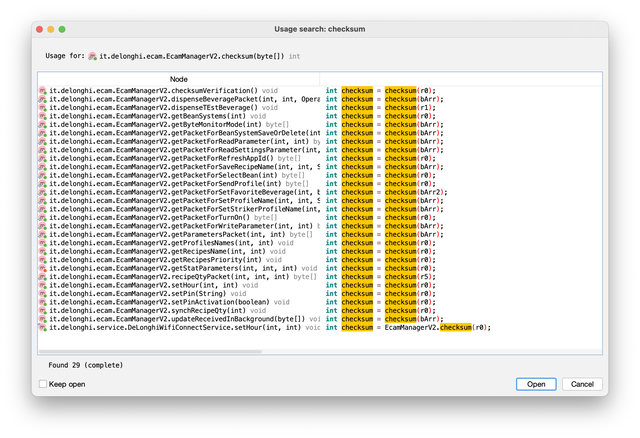The width and height of the screenshot is (640, 438).
Task: Click the method icon beside getPacketForBeanSystemSaveOrDelete row
Action: pos(43,133)
